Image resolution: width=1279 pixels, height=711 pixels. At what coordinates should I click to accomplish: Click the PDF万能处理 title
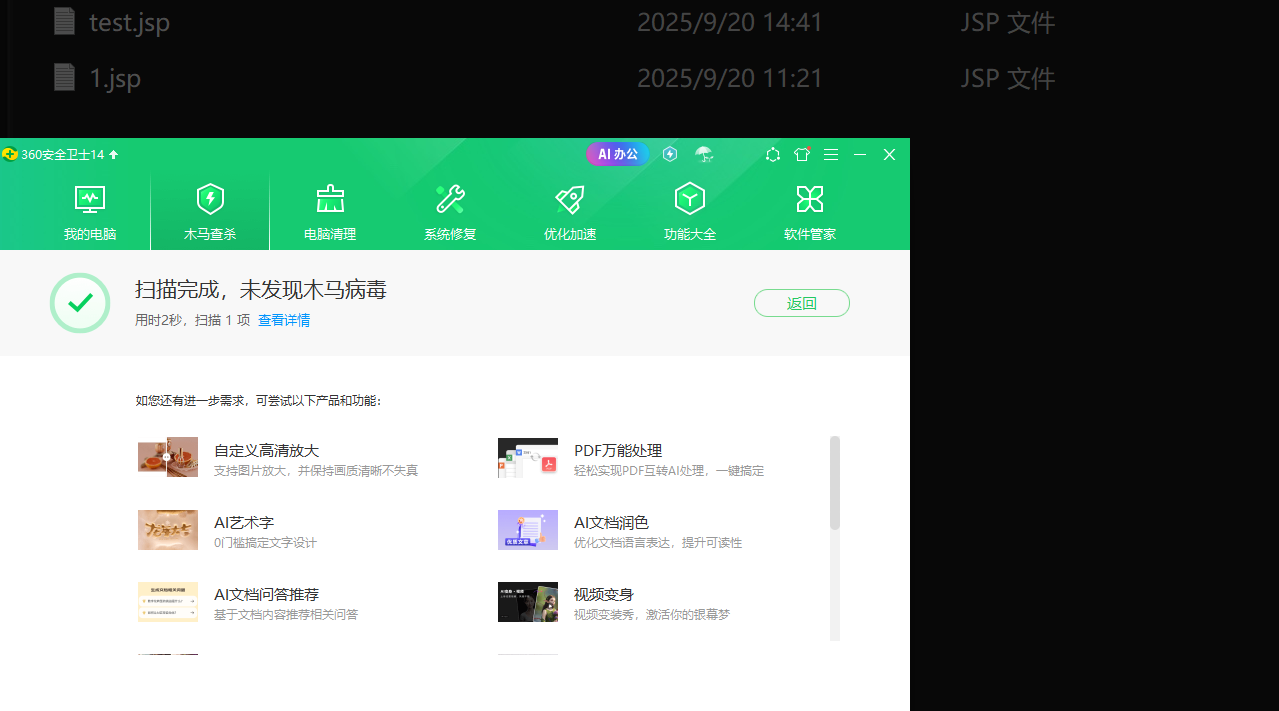tap(618, 451)
